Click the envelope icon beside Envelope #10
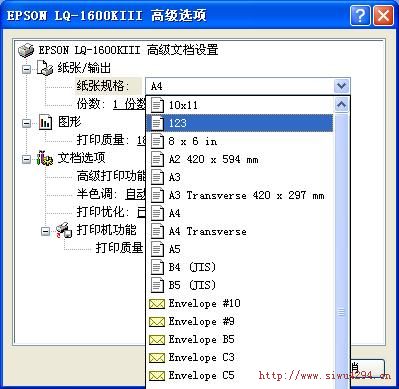399x389 pixels. pos(157,304)
